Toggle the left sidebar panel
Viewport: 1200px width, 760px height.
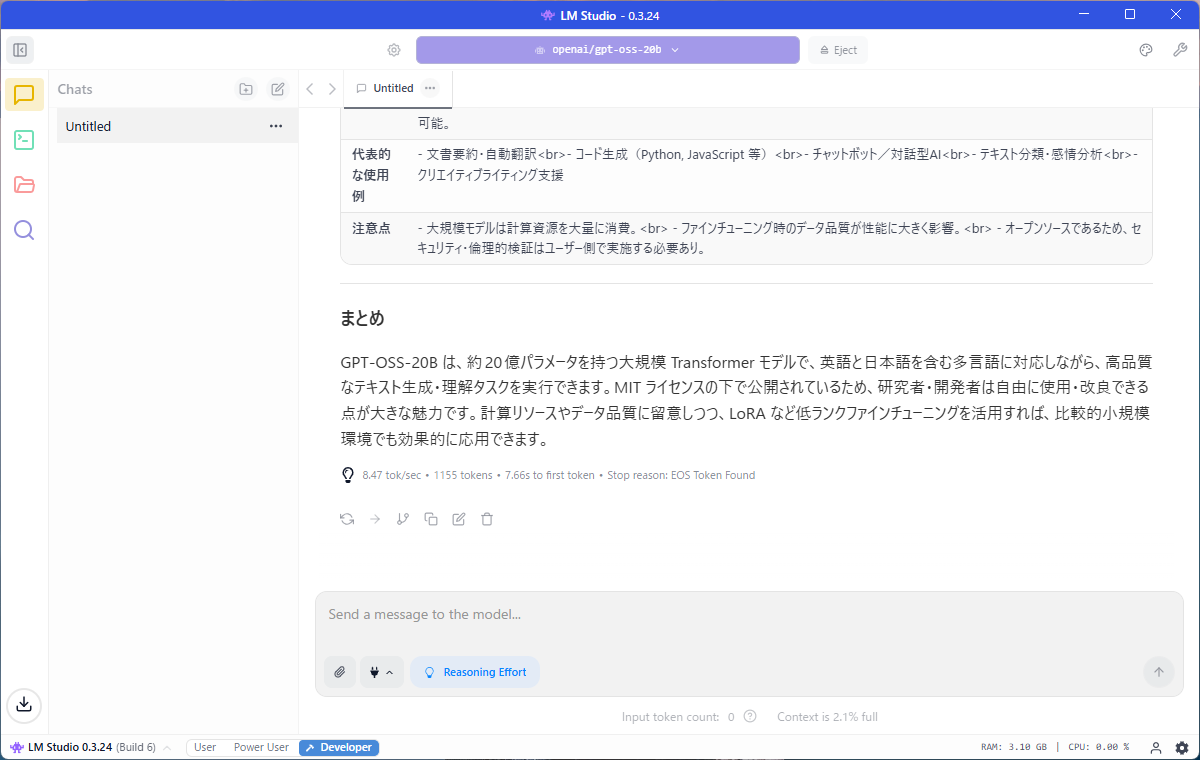coord(19,50)
